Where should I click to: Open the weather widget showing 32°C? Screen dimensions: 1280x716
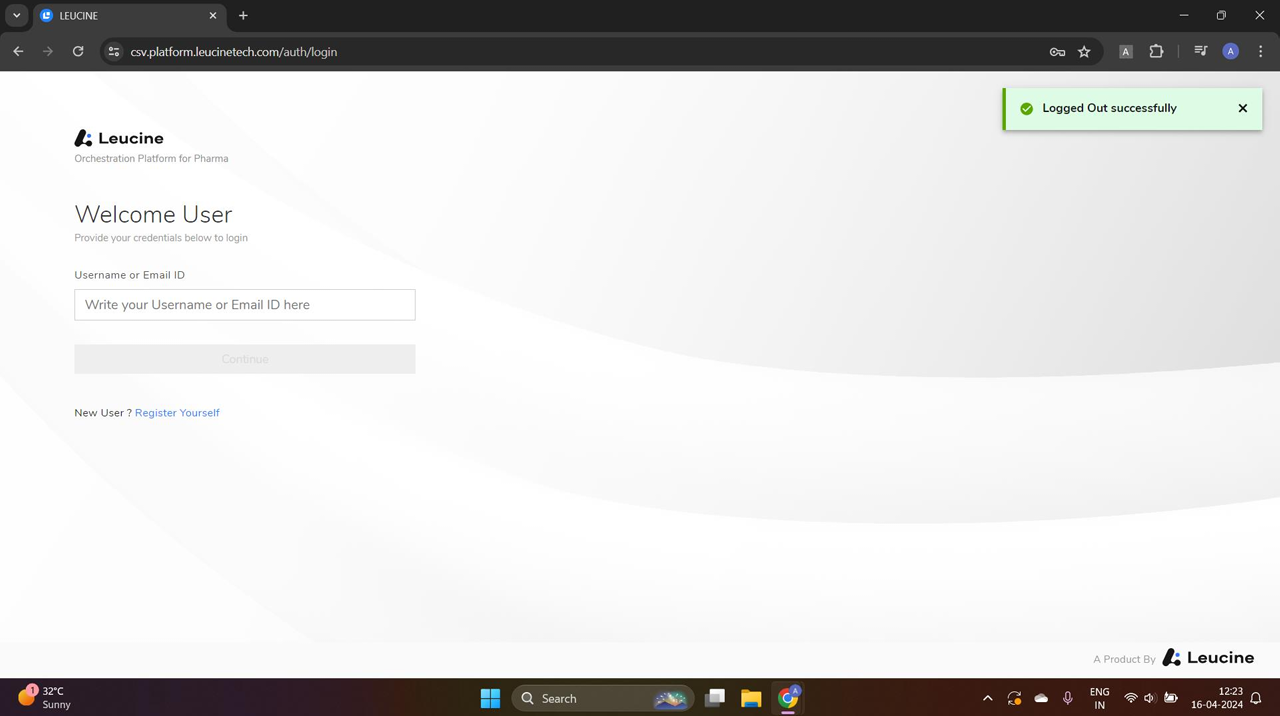[x=46, y=698]
